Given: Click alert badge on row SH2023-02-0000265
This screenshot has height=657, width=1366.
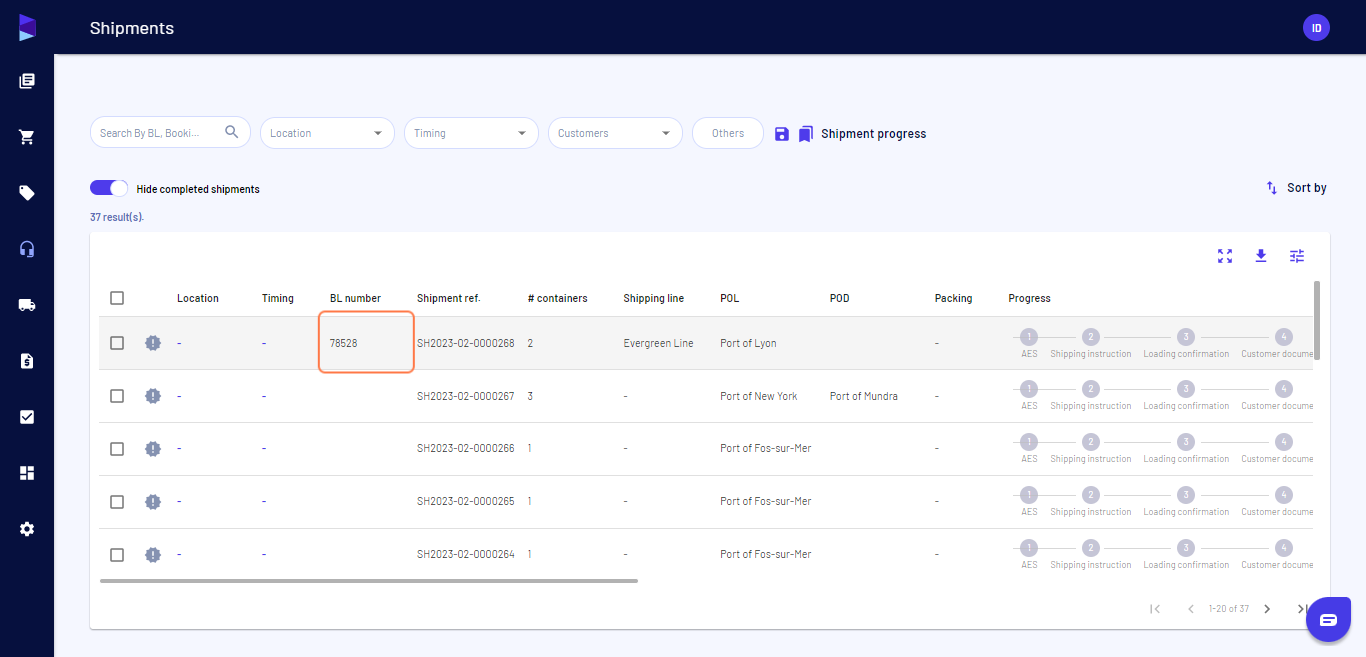Looking at the screenshot, I should coord(153,502).
